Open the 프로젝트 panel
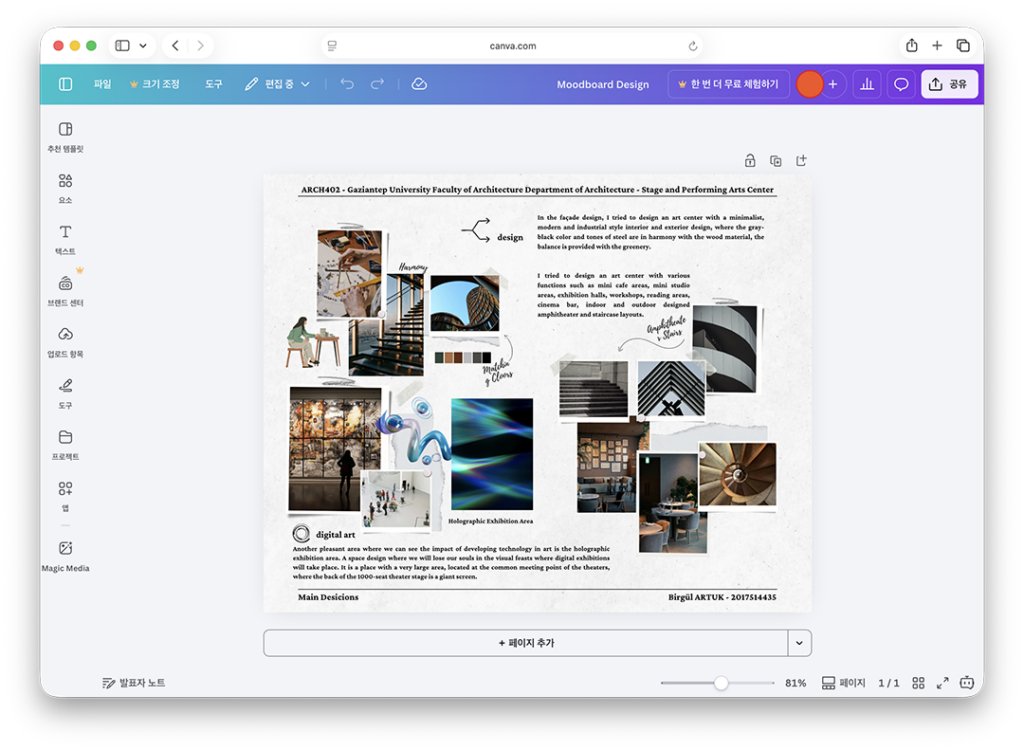This screenshot has height=750, width=1024. coord(65,445)
